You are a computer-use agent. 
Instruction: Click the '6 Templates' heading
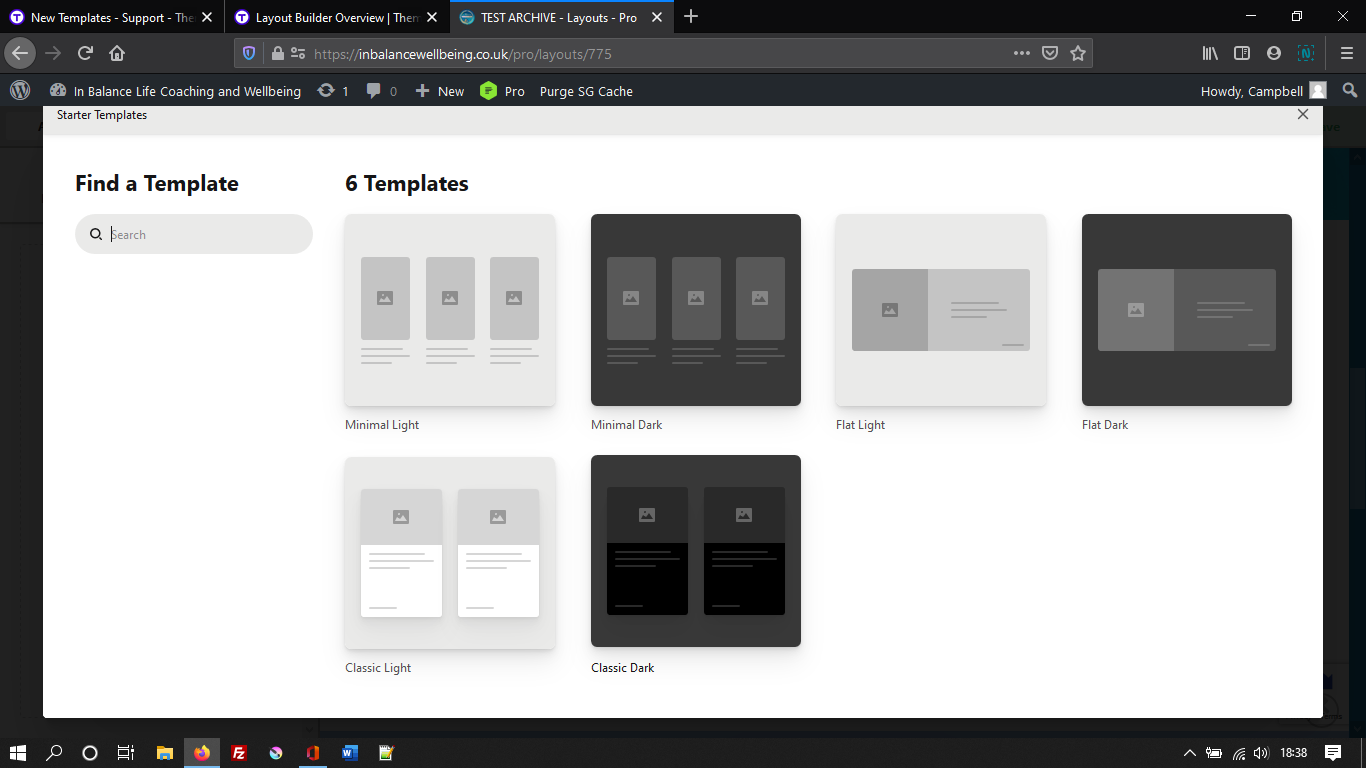[x=407, y=184]
